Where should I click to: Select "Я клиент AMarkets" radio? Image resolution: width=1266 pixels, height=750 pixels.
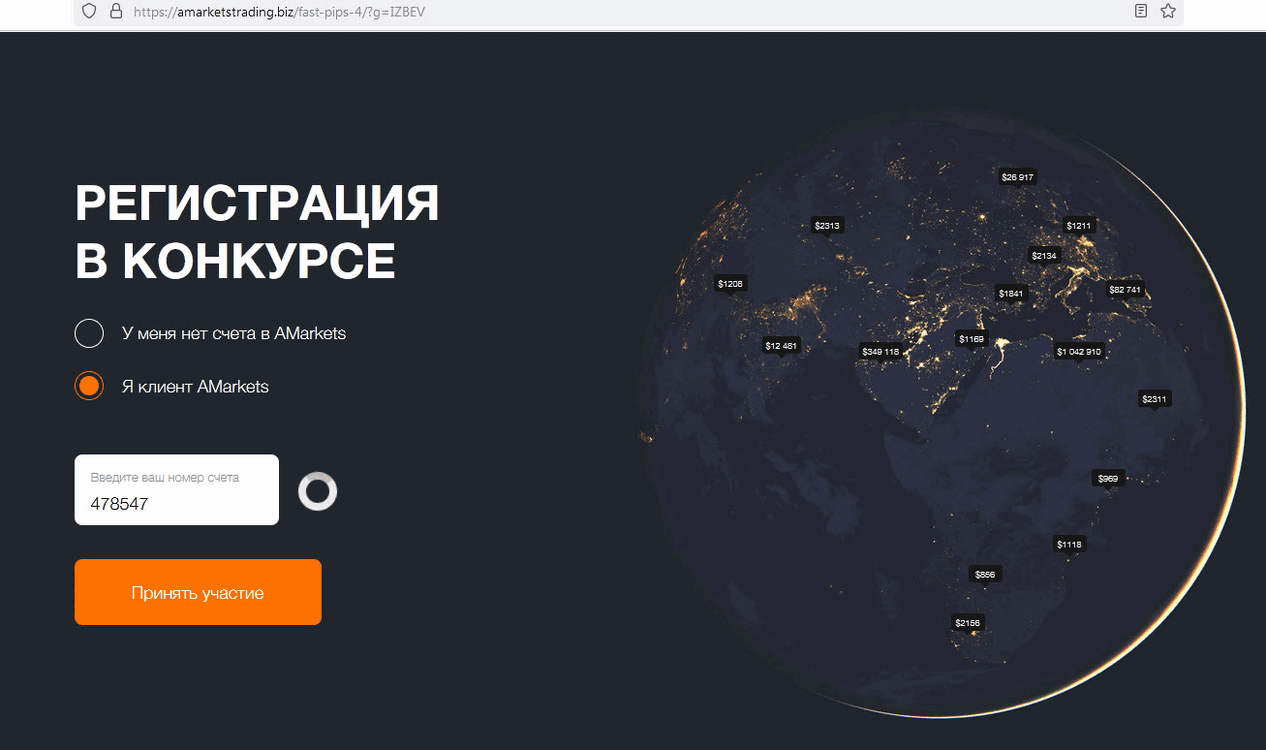pos(89,386)
